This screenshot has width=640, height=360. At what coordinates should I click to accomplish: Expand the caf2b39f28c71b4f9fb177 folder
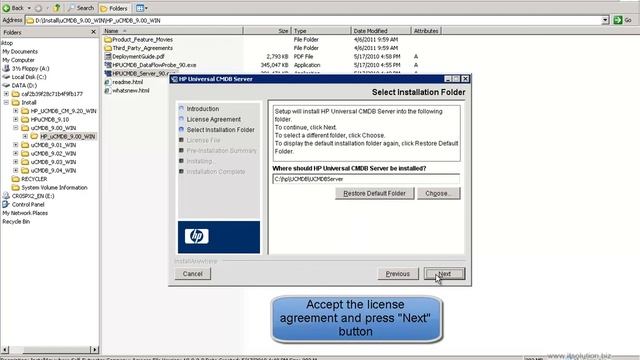(x=6, y=94)
